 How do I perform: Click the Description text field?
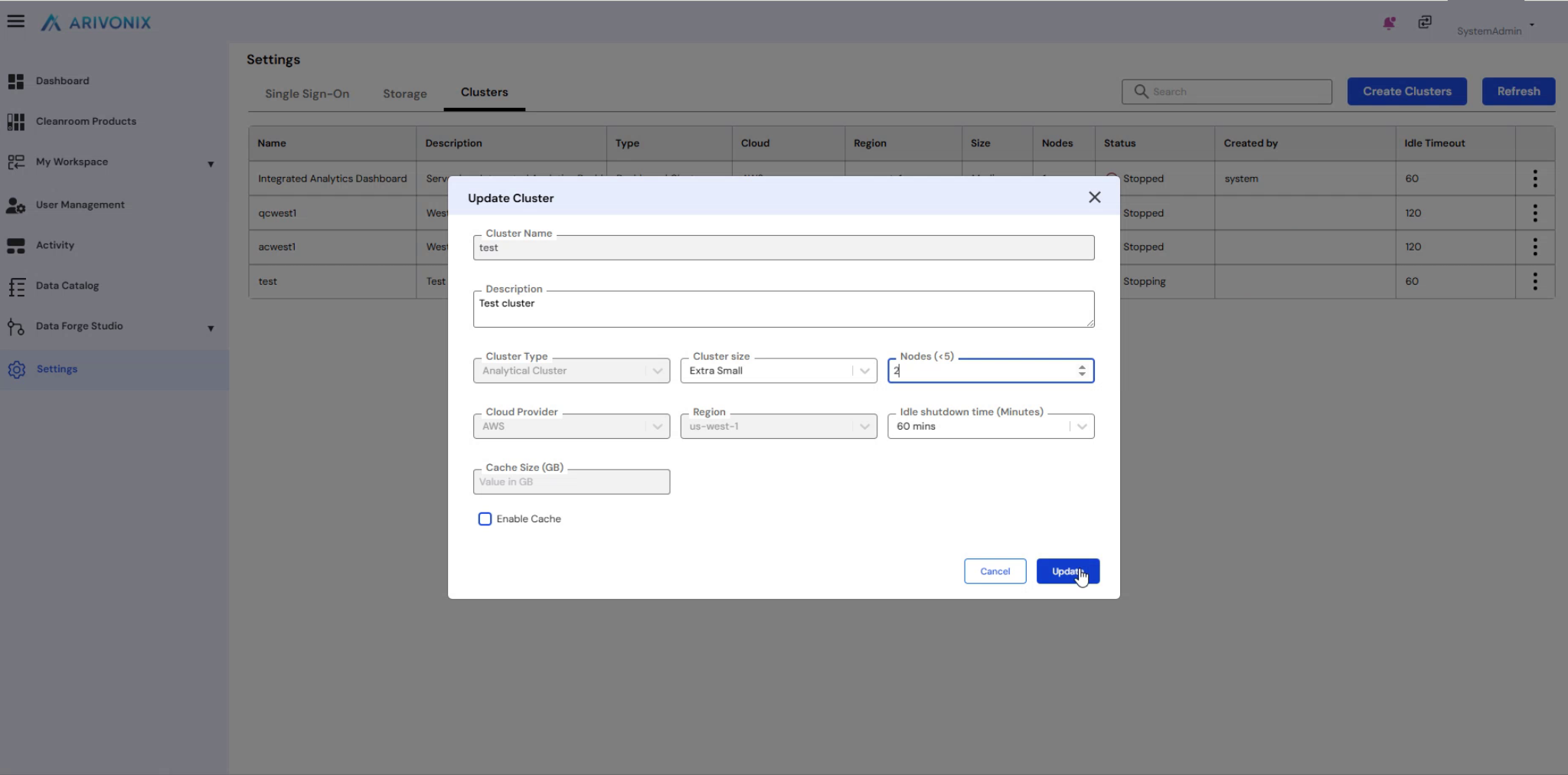(x=782, y=309)
